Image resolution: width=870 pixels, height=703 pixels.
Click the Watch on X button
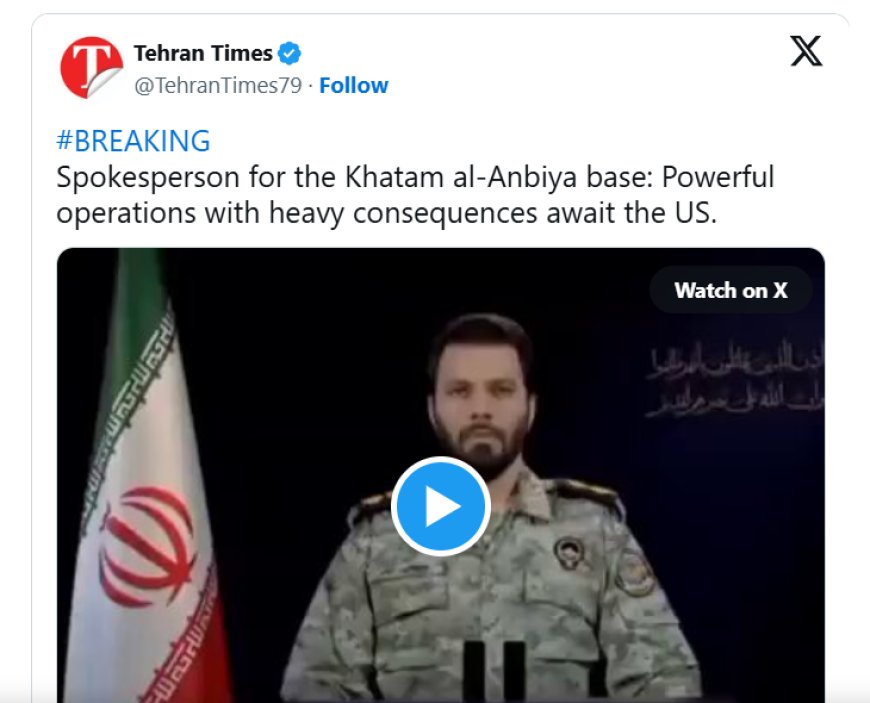pos(731,290)
